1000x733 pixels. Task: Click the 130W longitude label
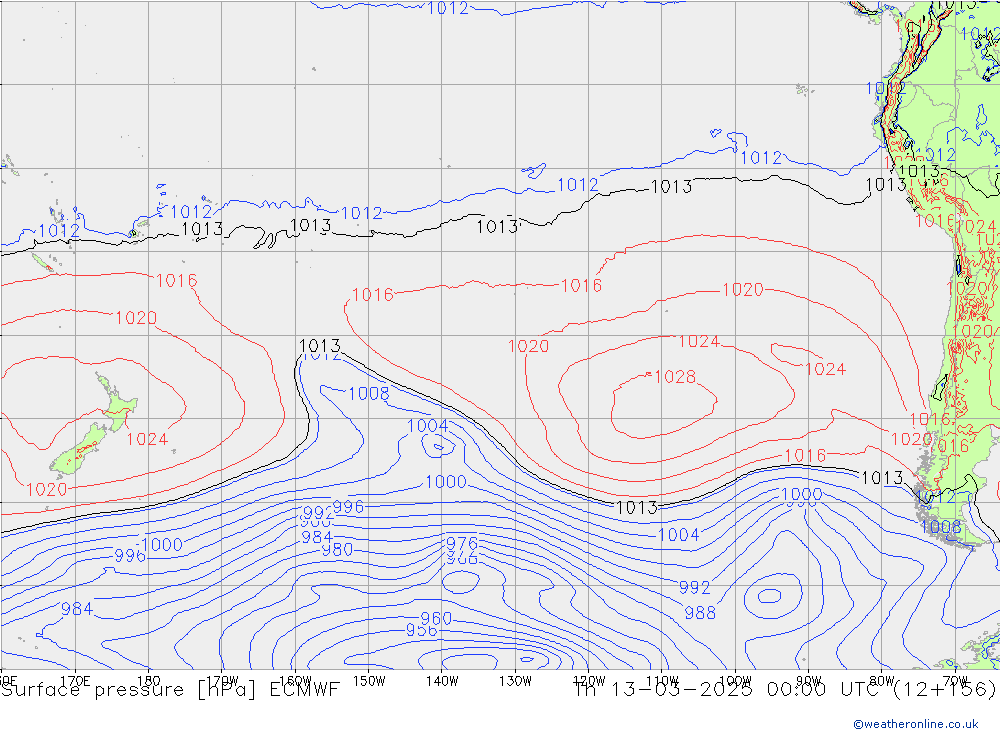click(x=515, y=681)
